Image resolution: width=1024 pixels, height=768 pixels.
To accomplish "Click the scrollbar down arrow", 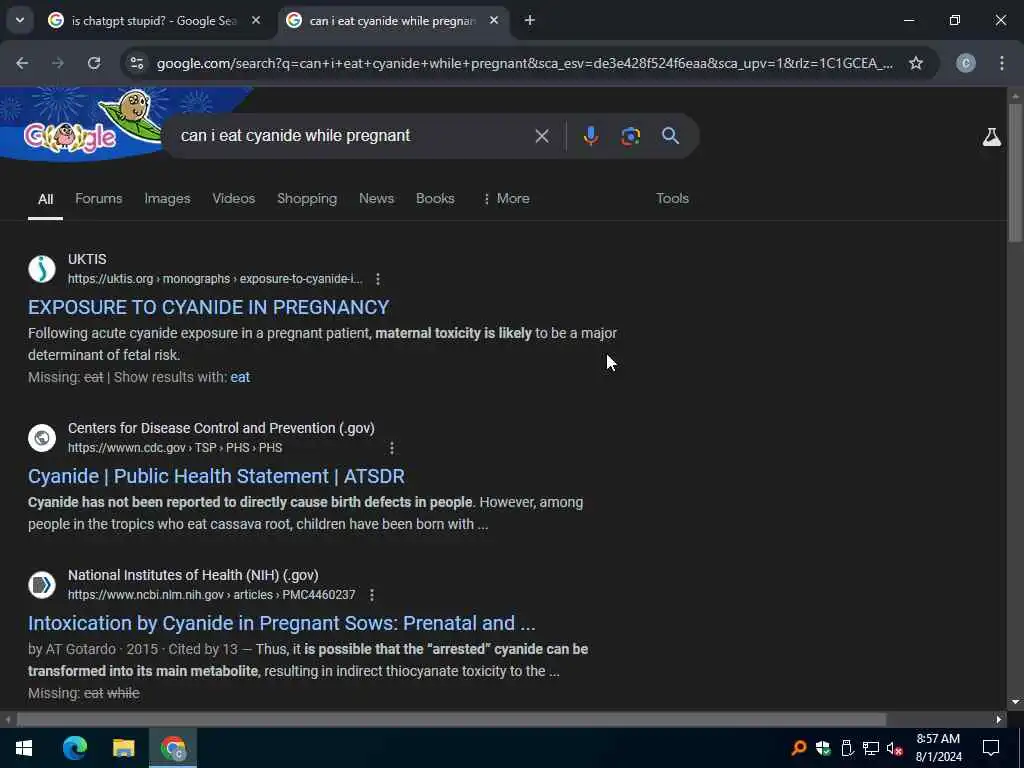I will coord(1015,702).
